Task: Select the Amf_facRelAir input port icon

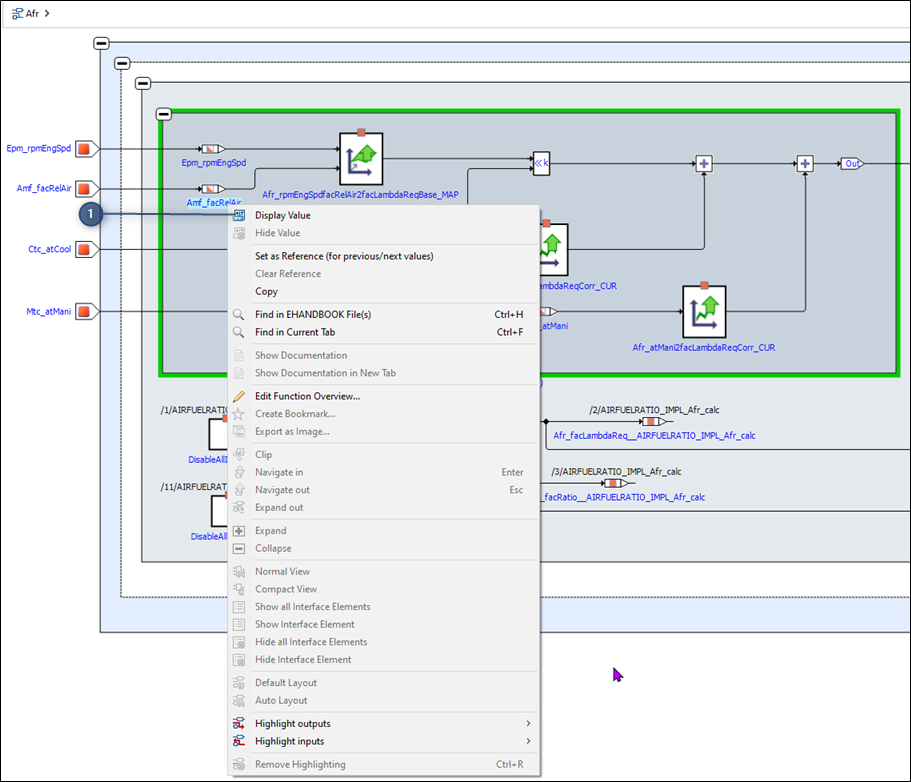Action: click(85, 188)
